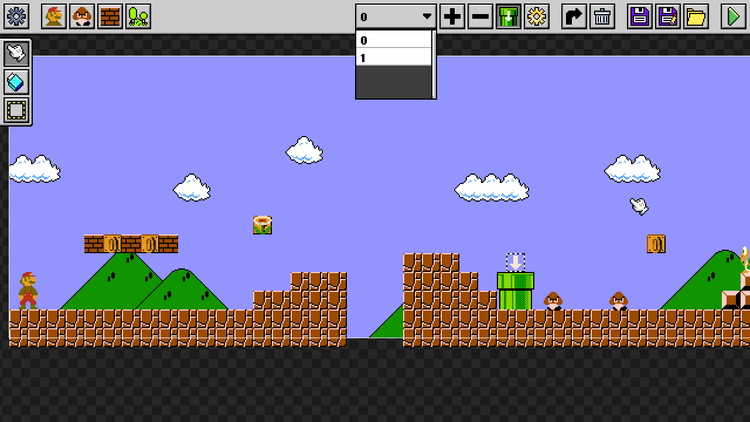This screenshot has width=750, height=422.
Task: Choose area 0 from the dropdown list
Action: pos(393,40)
